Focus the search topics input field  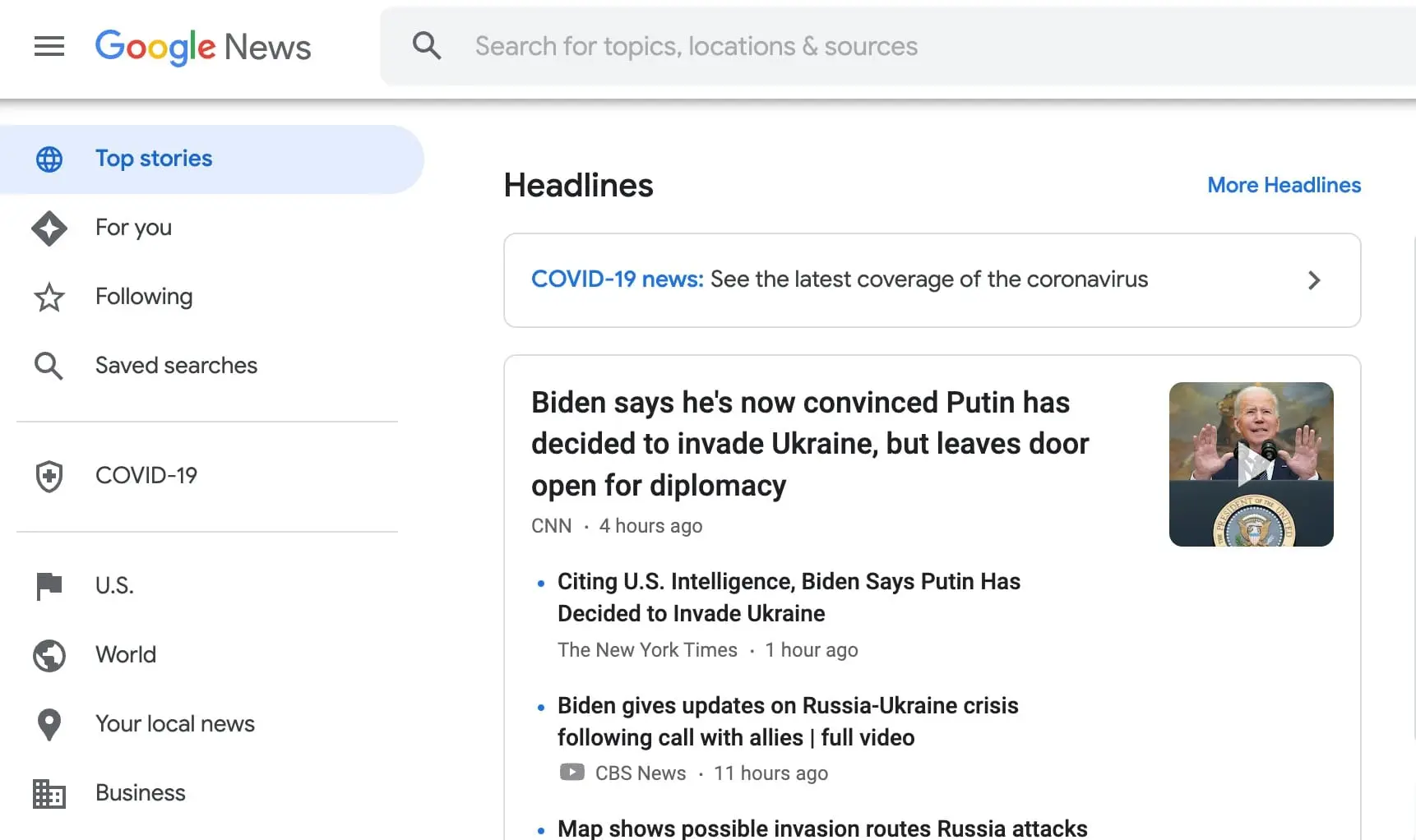[905, 46]
